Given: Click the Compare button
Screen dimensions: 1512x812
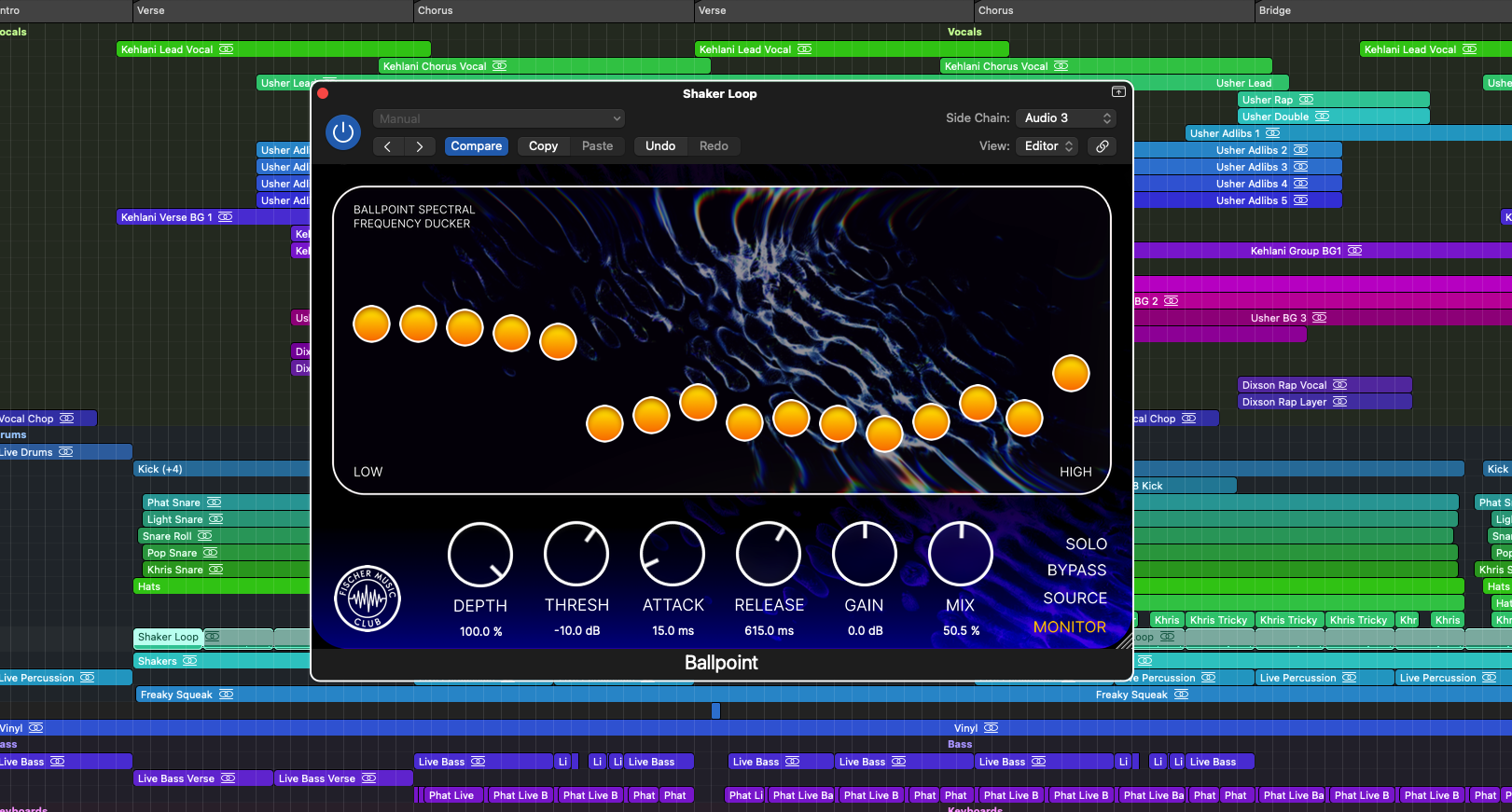Looking at the screenshot, I should click(x=477, y=146).
